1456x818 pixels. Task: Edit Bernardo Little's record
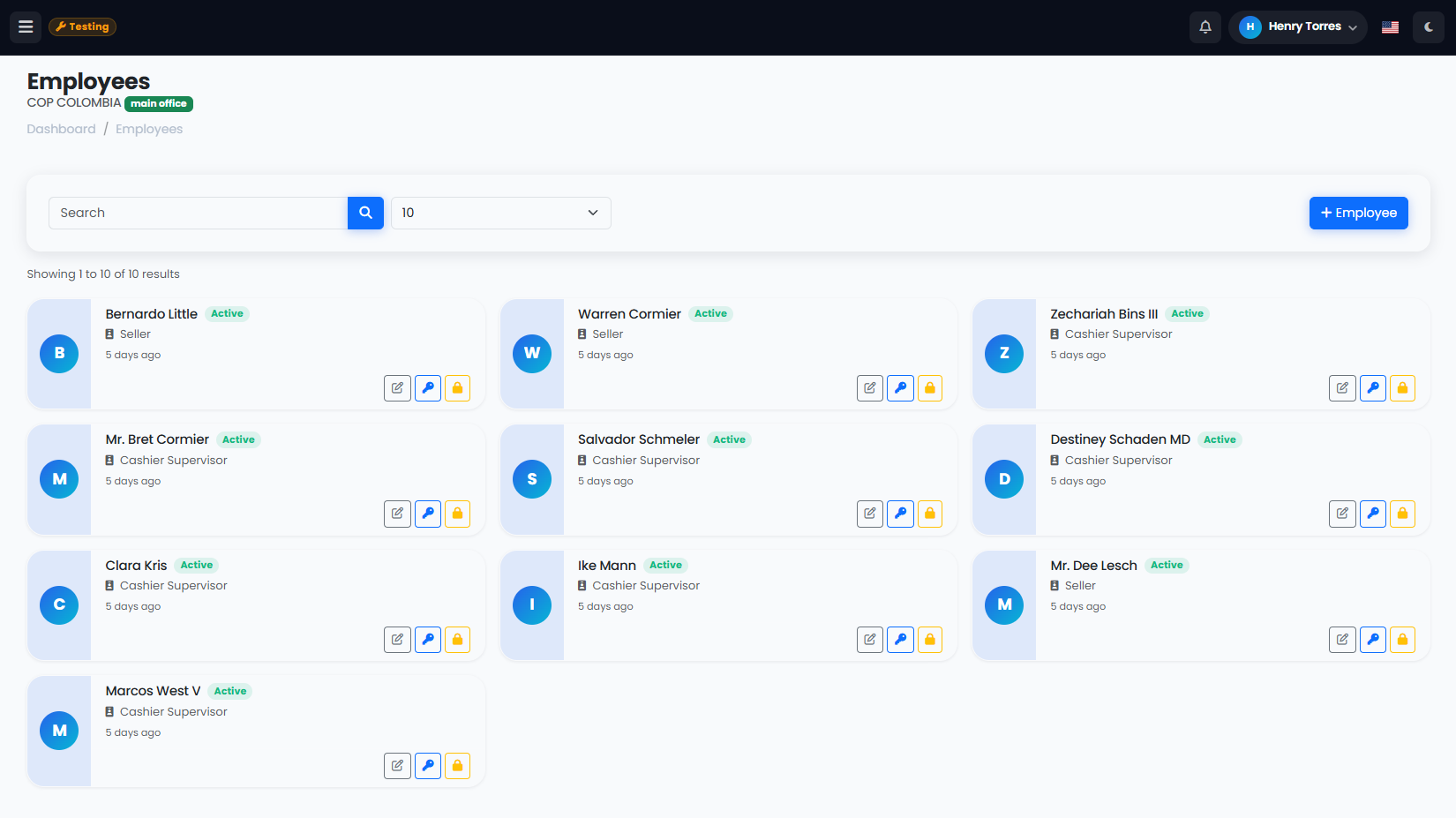click(x=398, y=388)
